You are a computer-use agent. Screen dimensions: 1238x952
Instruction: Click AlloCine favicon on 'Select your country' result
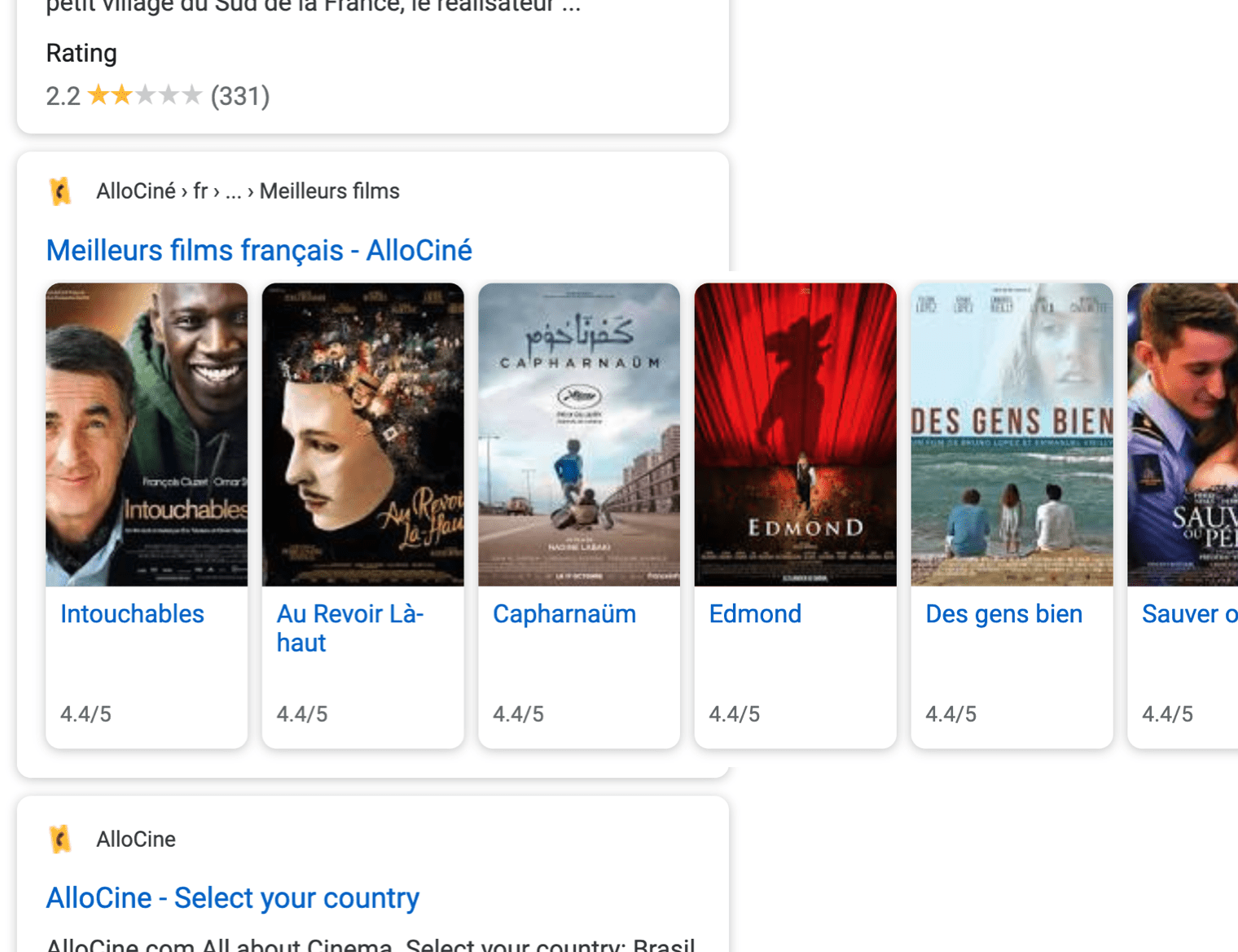[60, 839]
